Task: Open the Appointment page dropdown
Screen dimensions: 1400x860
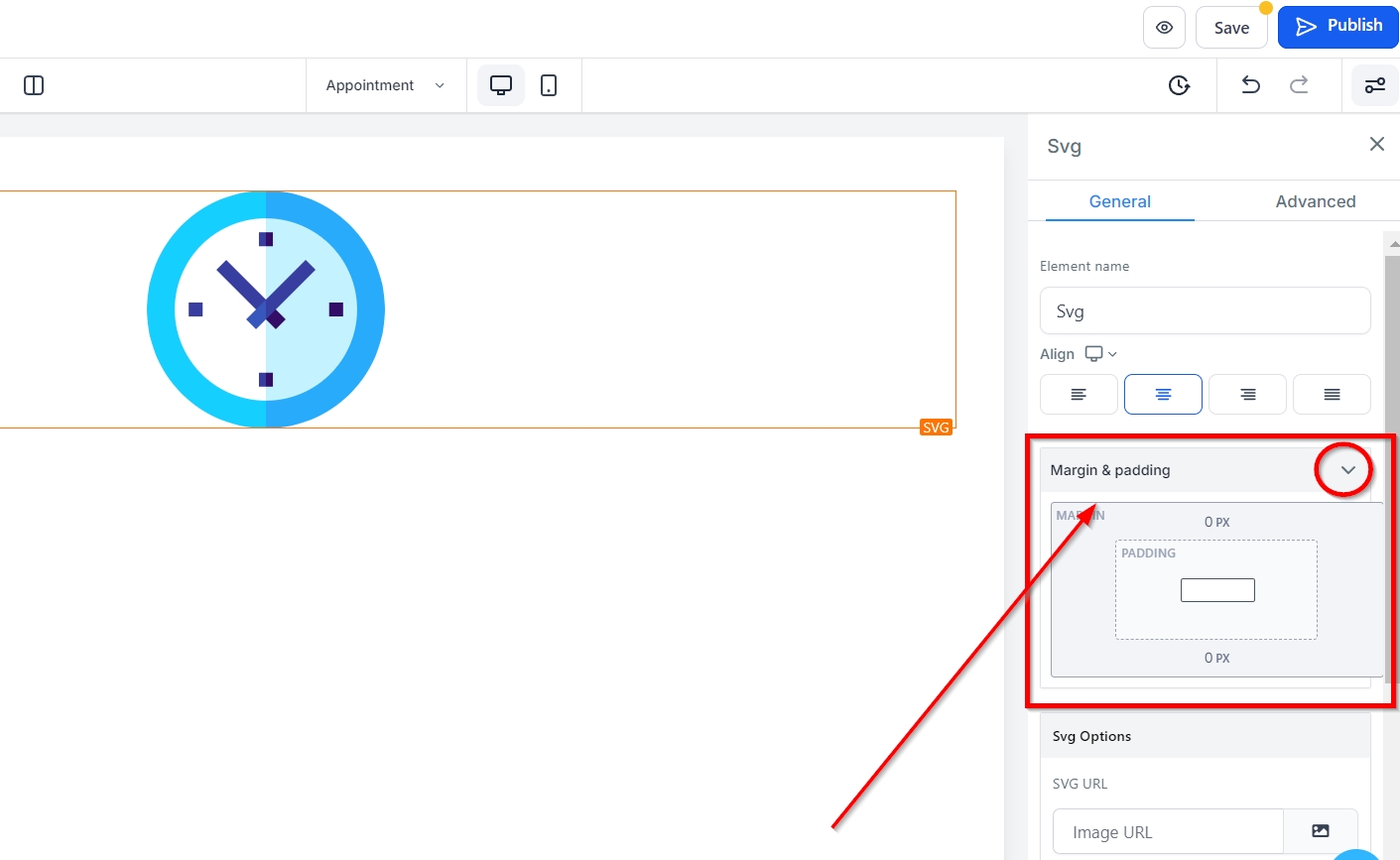Action: tap(385, 85)
